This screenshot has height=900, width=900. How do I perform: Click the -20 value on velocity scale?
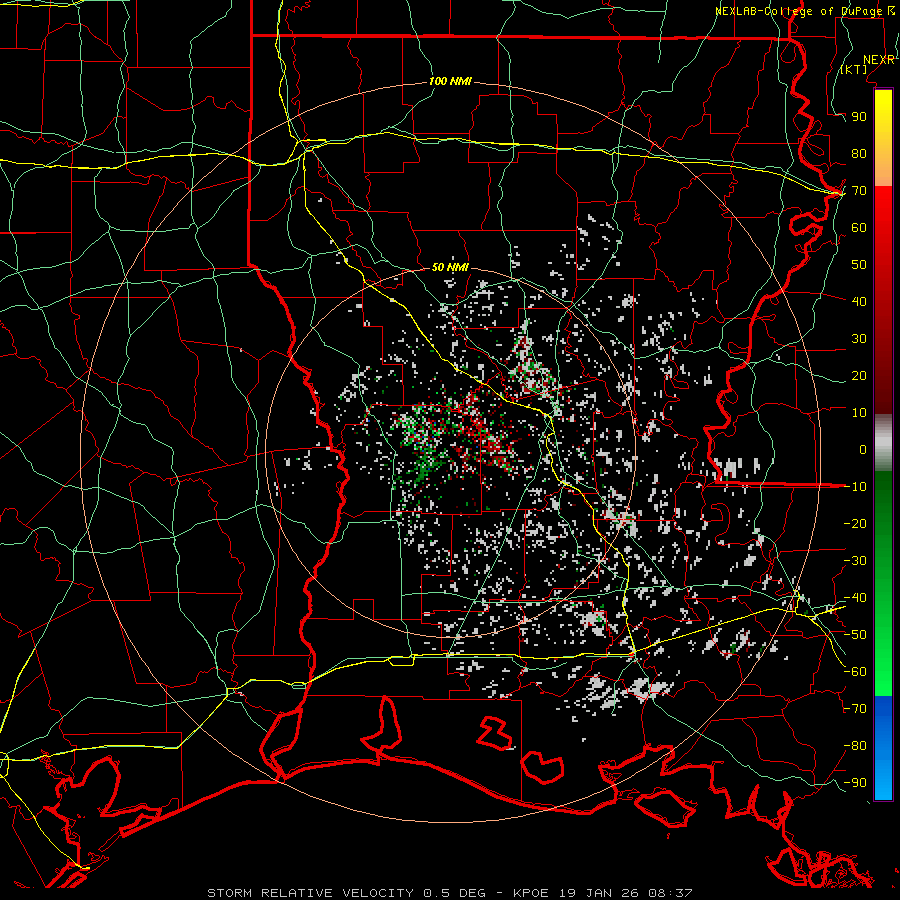click(x=855, y=524)
